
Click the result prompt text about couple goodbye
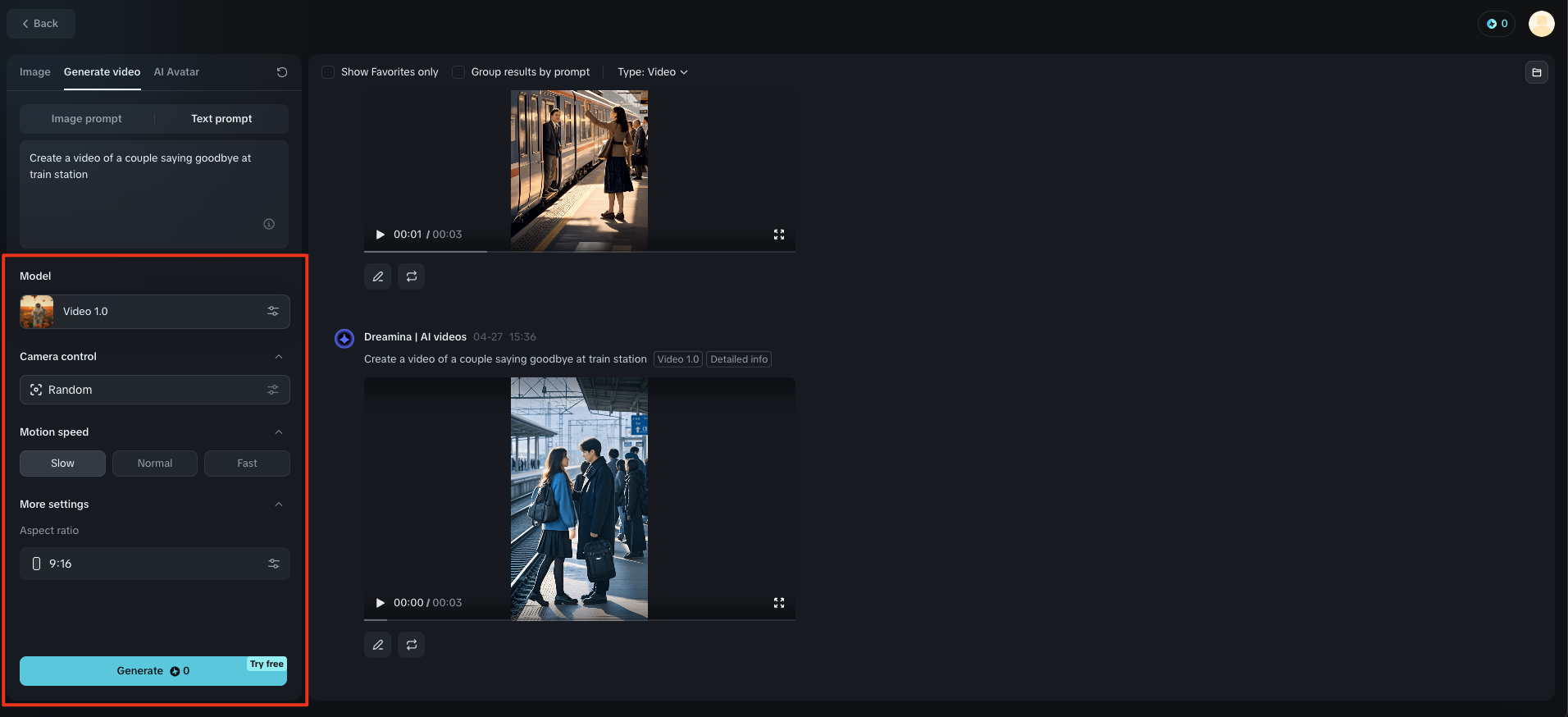click(505, 359)
